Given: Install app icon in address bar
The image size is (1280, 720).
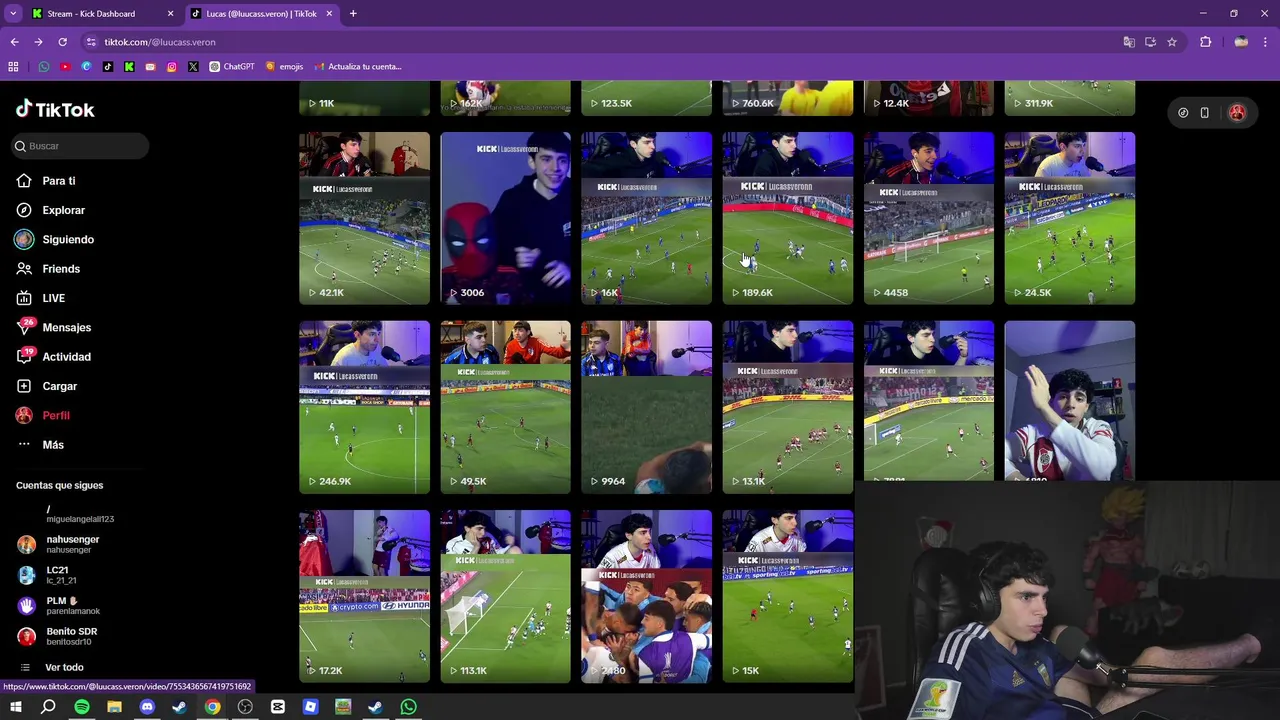Looking at the screenshot, I should tap(1150, 42).
